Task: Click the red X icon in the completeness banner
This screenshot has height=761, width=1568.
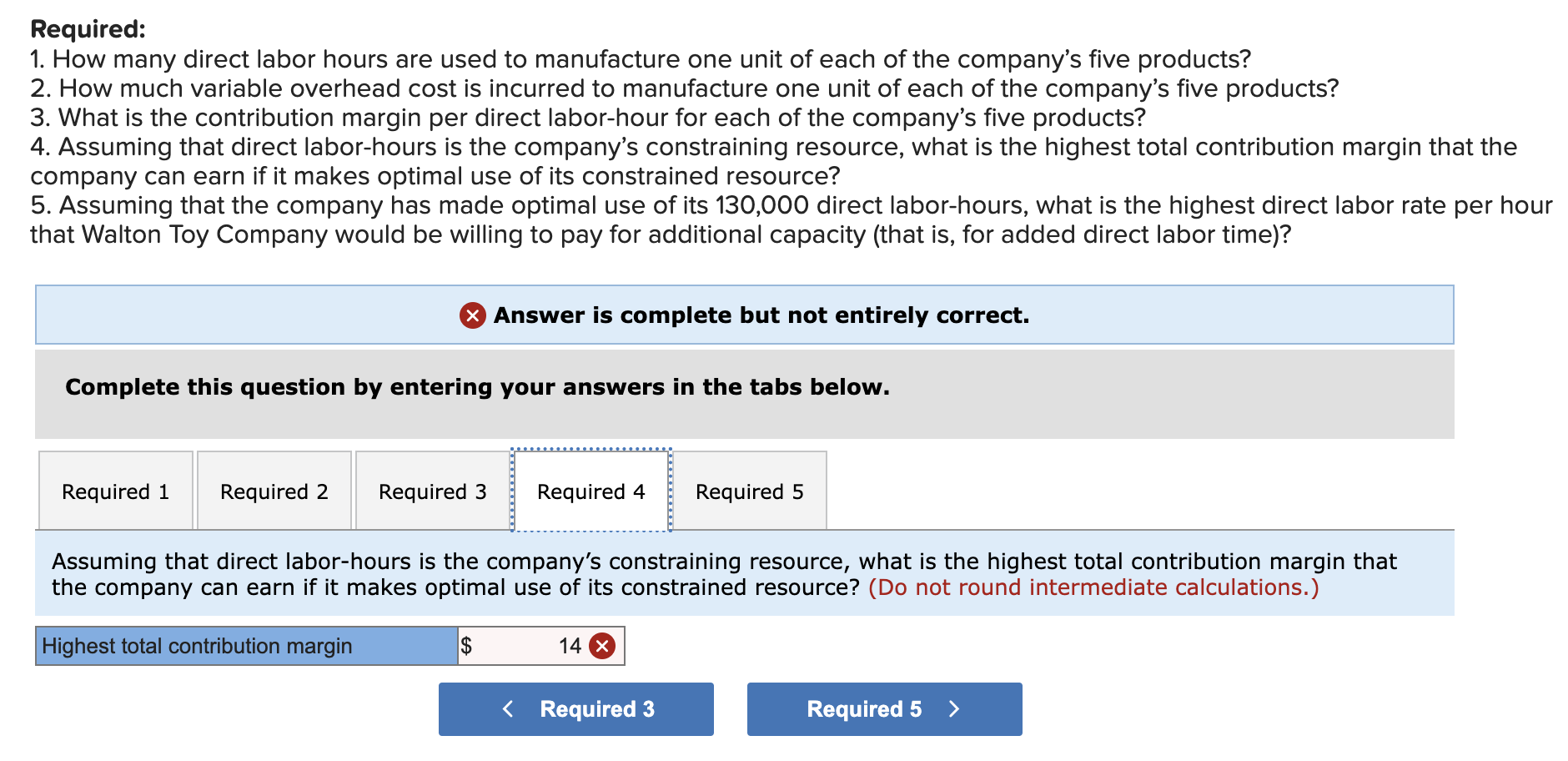Action: (471, 315)
